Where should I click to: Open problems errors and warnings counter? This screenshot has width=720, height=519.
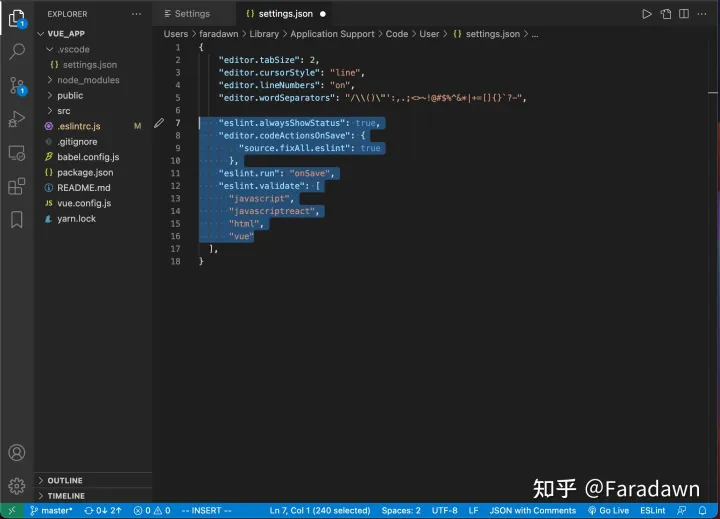(152, 510)
